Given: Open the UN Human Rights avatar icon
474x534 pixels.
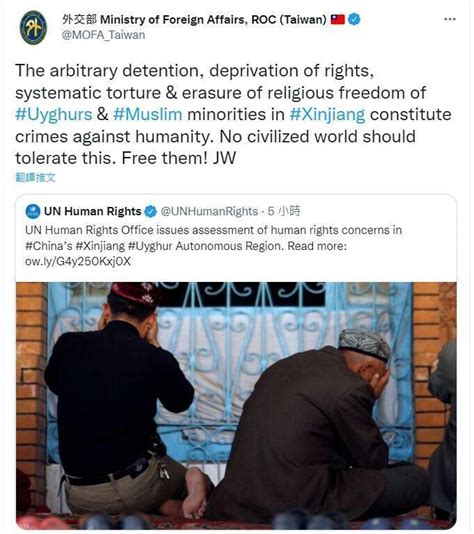Looking at the screenshot, I should 33,211.
